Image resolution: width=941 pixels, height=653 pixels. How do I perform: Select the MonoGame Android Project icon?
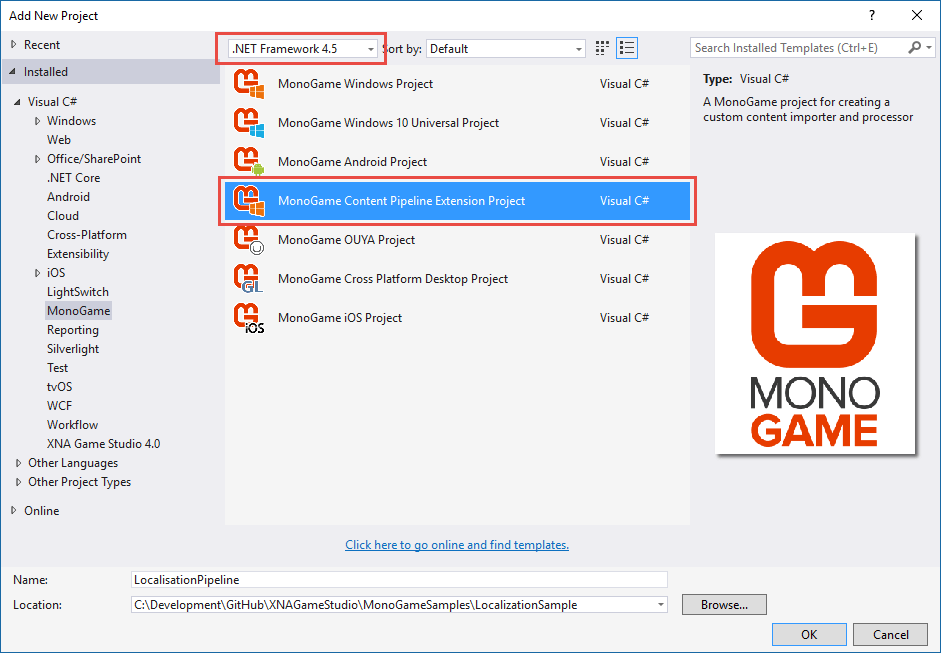pyautogui.click(x=249, y=162)
